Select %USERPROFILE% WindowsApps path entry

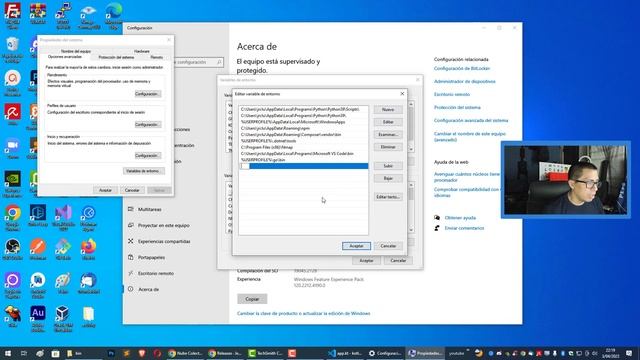(303, 122)
